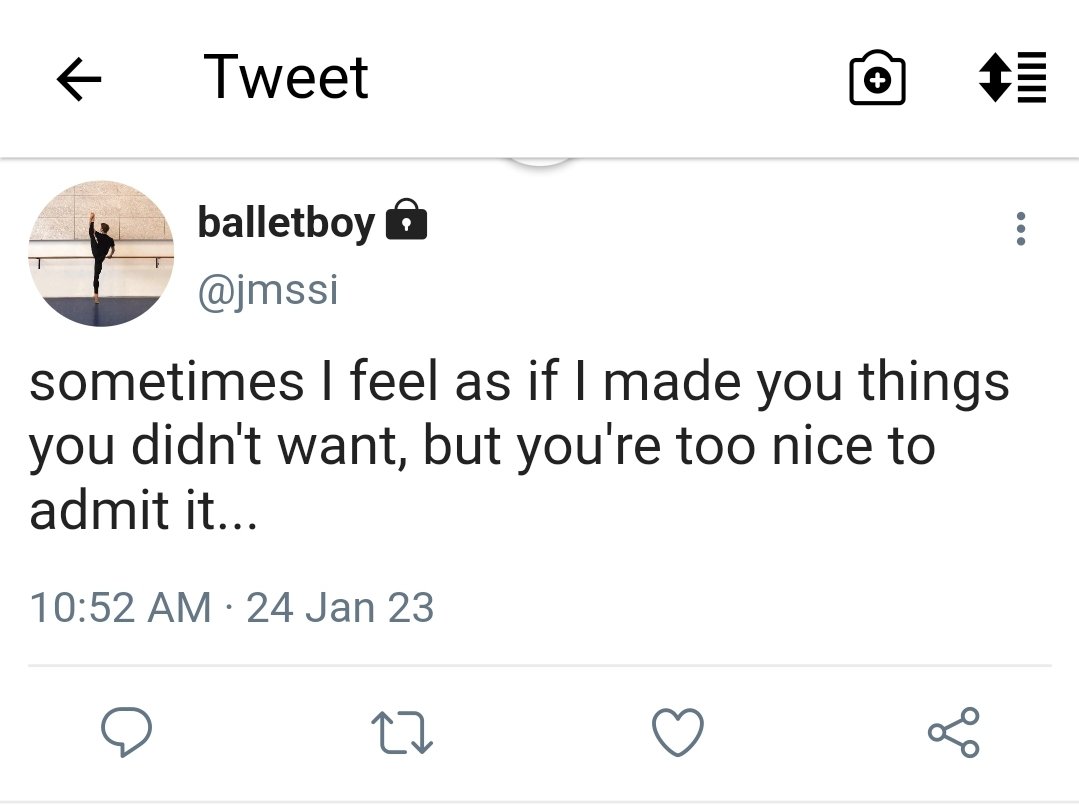
Task: Open the ballet dancer profile picture
Action: (x=100, y=253)
